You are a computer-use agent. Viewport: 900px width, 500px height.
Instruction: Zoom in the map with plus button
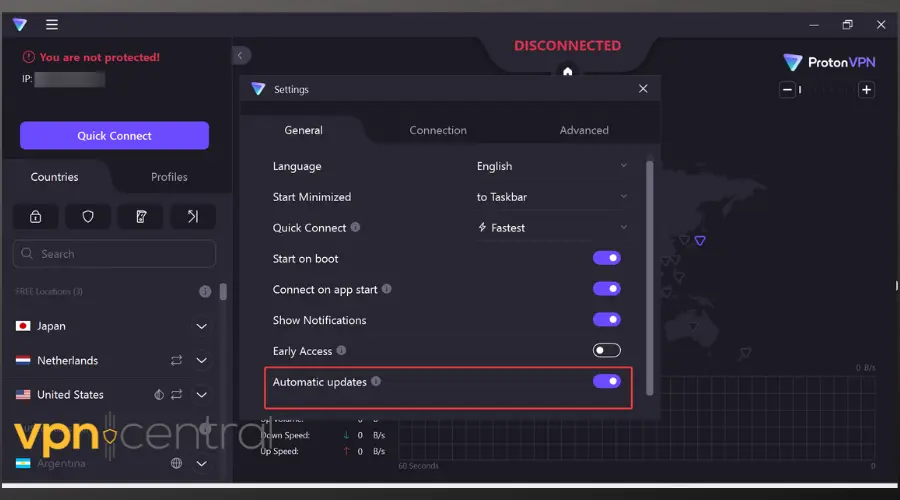[x=866, y=90]
